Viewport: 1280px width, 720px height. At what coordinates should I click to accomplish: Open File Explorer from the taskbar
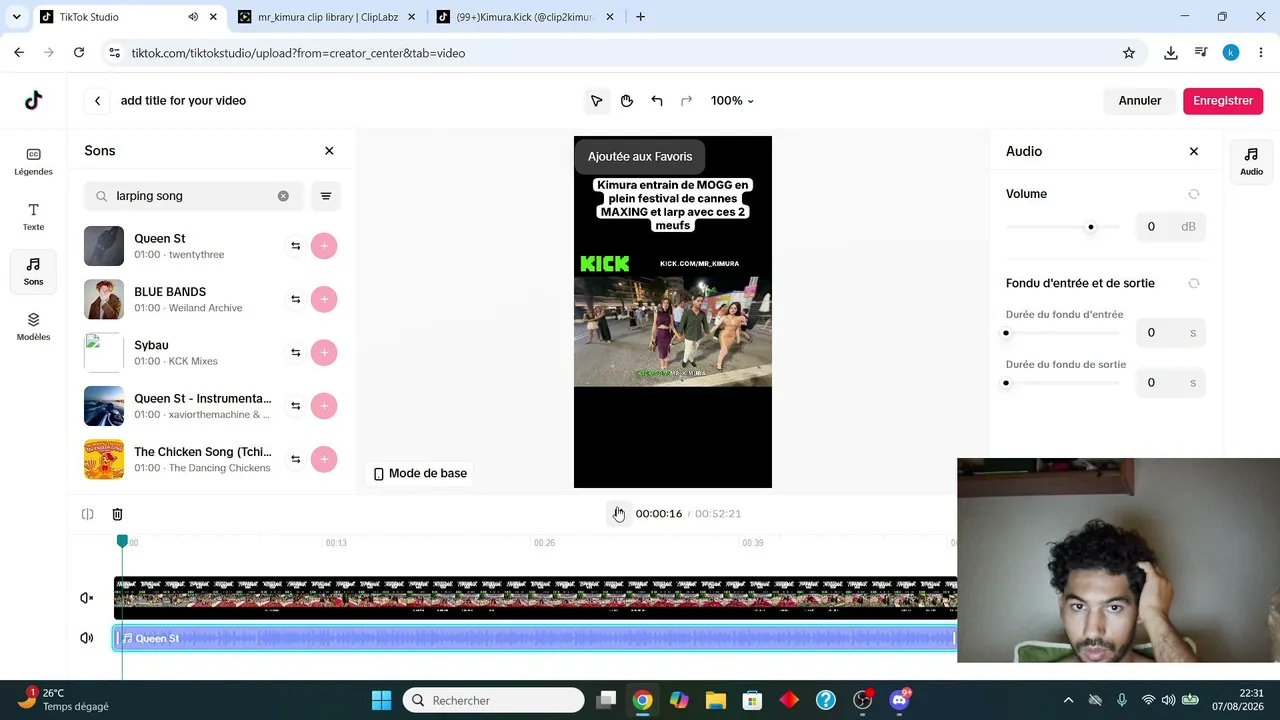(715, 700)
